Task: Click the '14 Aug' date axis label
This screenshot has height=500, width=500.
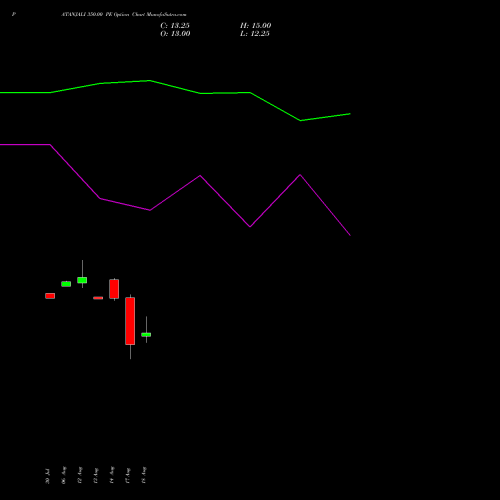Action: pos(112,475)
